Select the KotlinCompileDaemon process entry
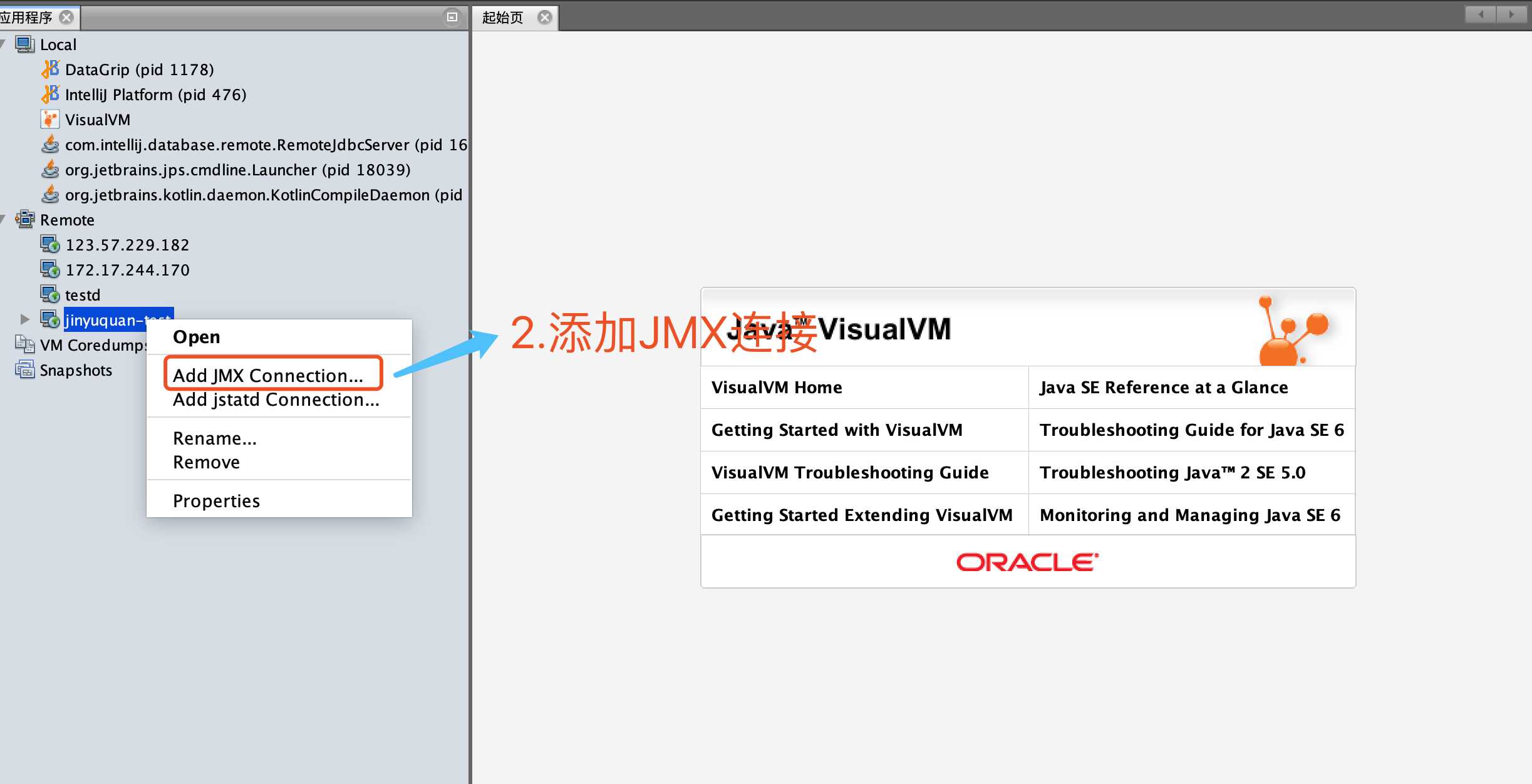1532x784 pixels. [264, 195]
